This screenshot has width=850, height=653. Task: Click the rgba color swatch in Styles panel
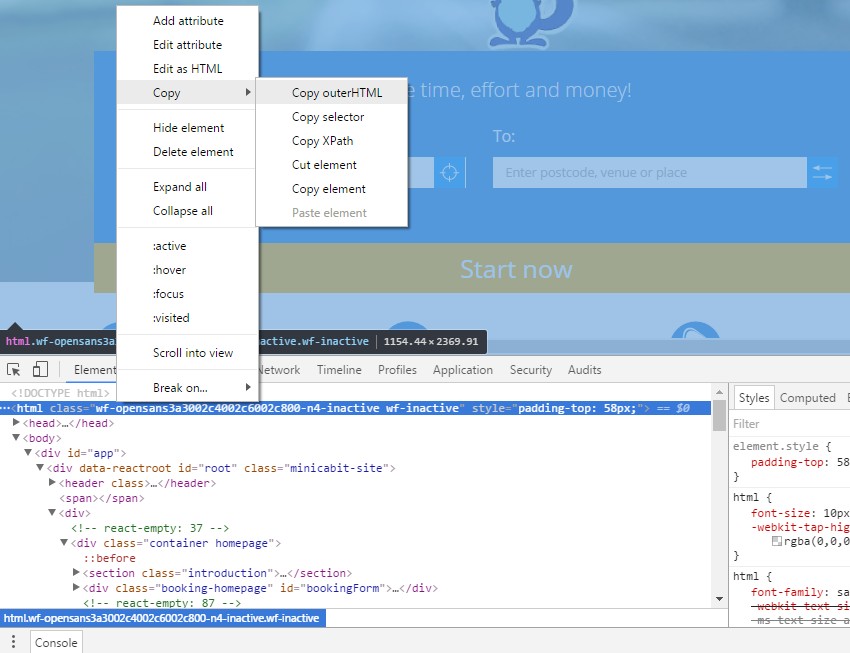pos(775,541)
